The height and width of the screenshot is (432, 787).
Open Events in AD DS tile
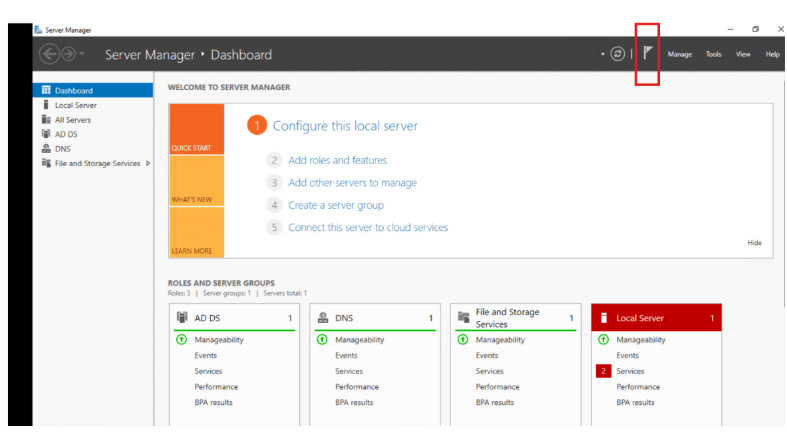click(x=206, y=355)
